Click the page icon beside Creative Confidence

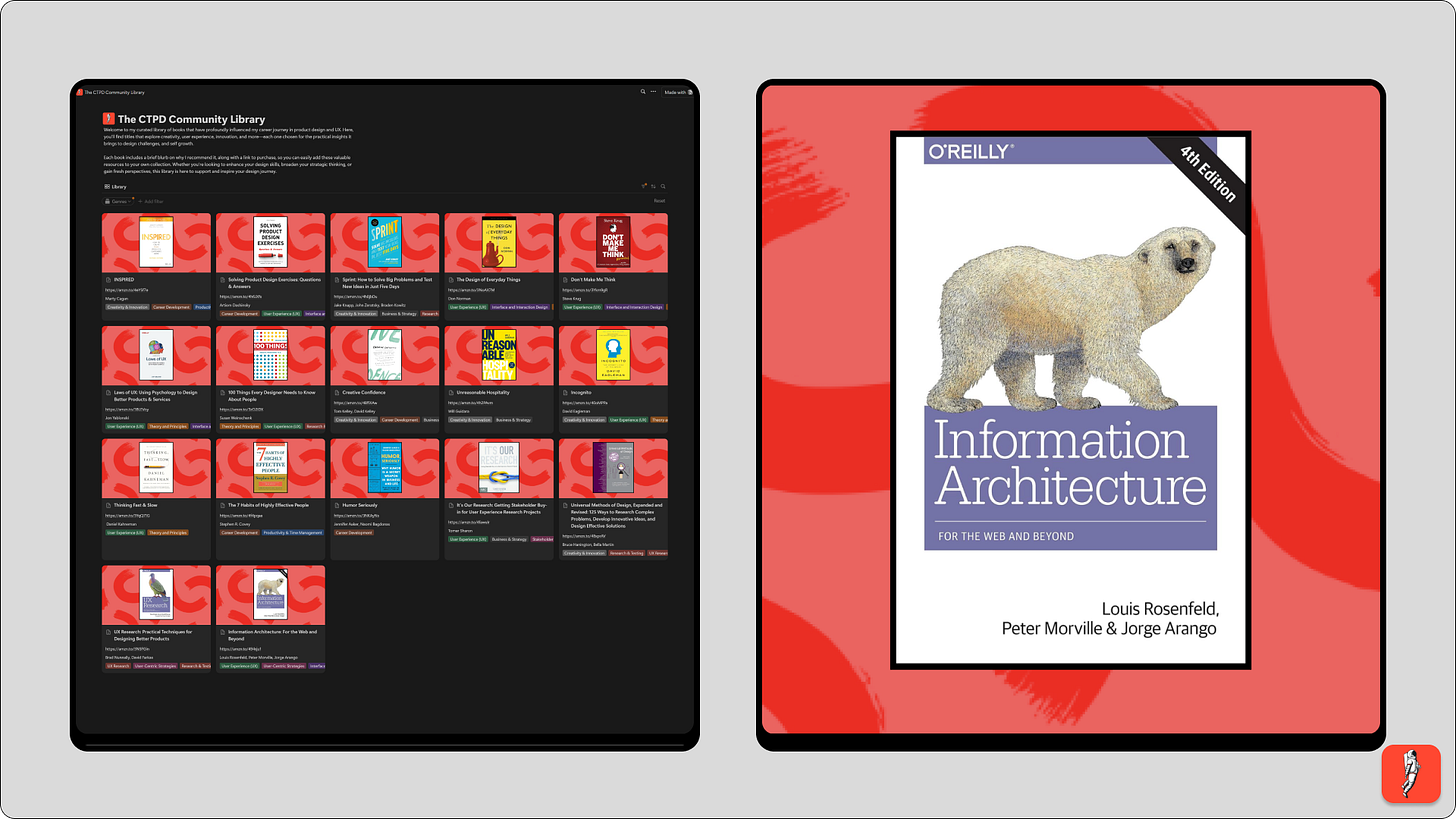337,393
